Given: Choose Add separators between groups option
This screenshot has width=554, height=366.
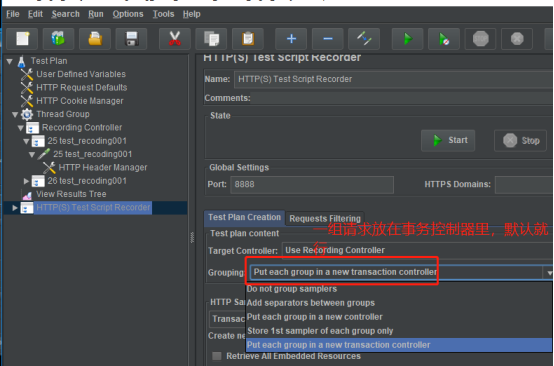Looking at the screenshot, I should click(399, 303).
